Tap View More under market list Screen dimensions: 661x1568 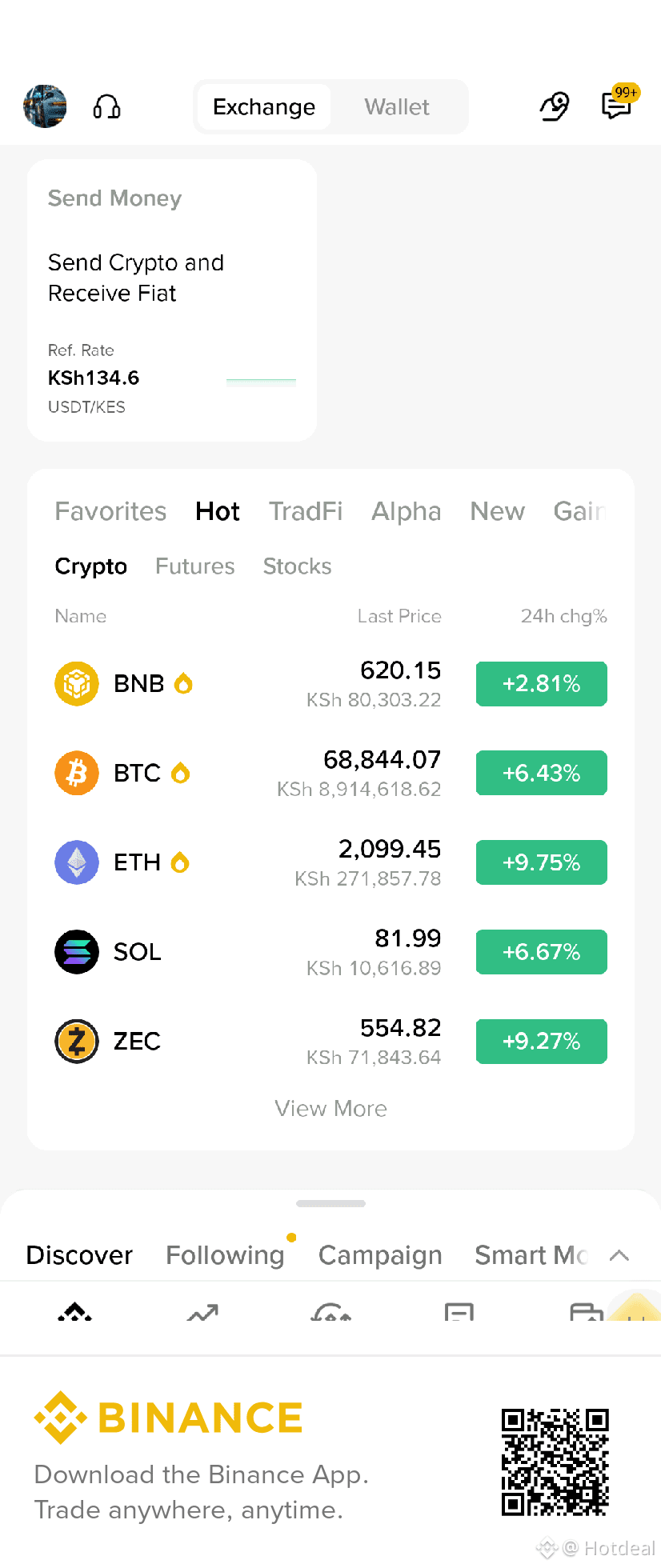pyautogui.click(x=330, y=1109)
